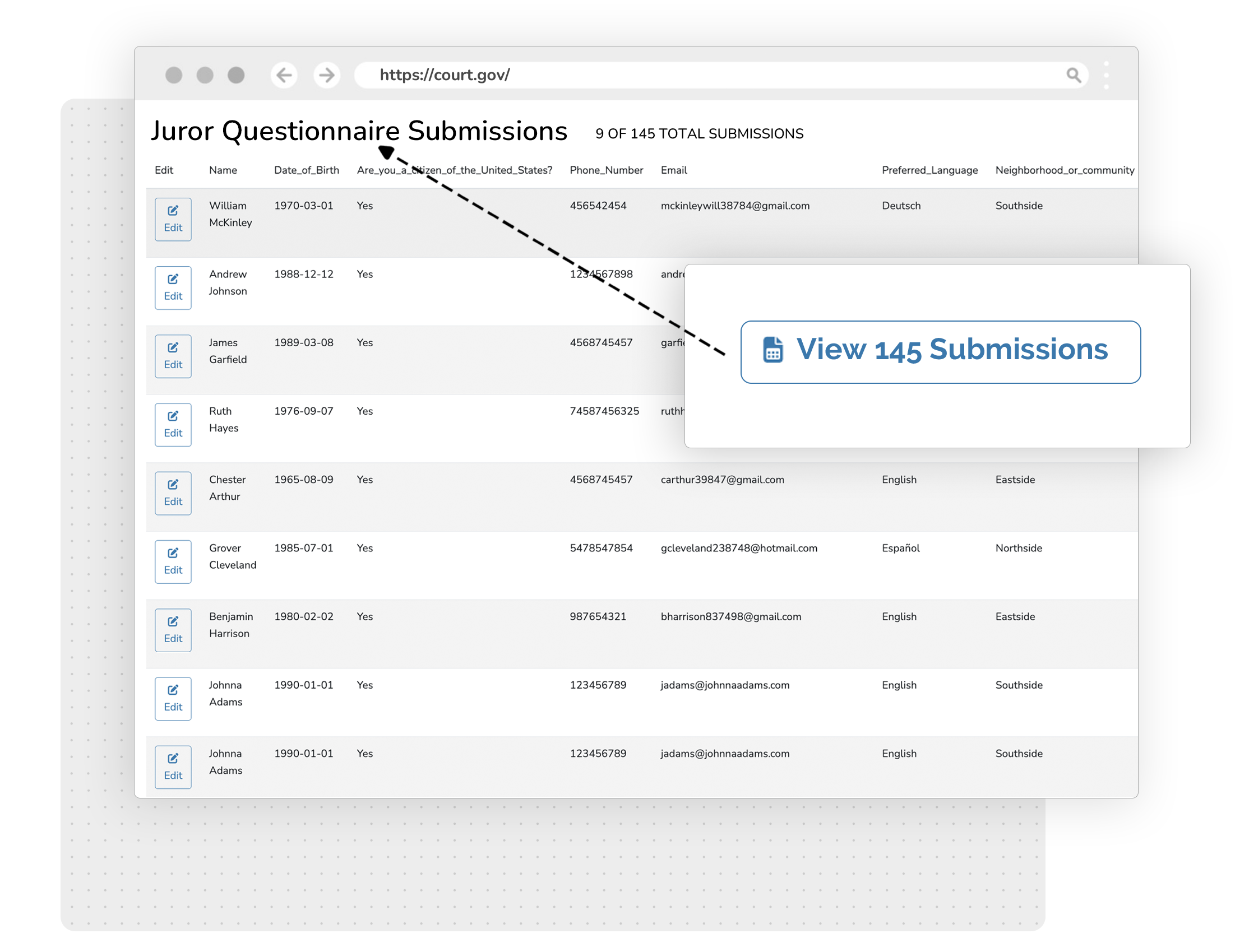Click James Garfield's name cell
Screen dimensions: 1249x952
(228, 351)
